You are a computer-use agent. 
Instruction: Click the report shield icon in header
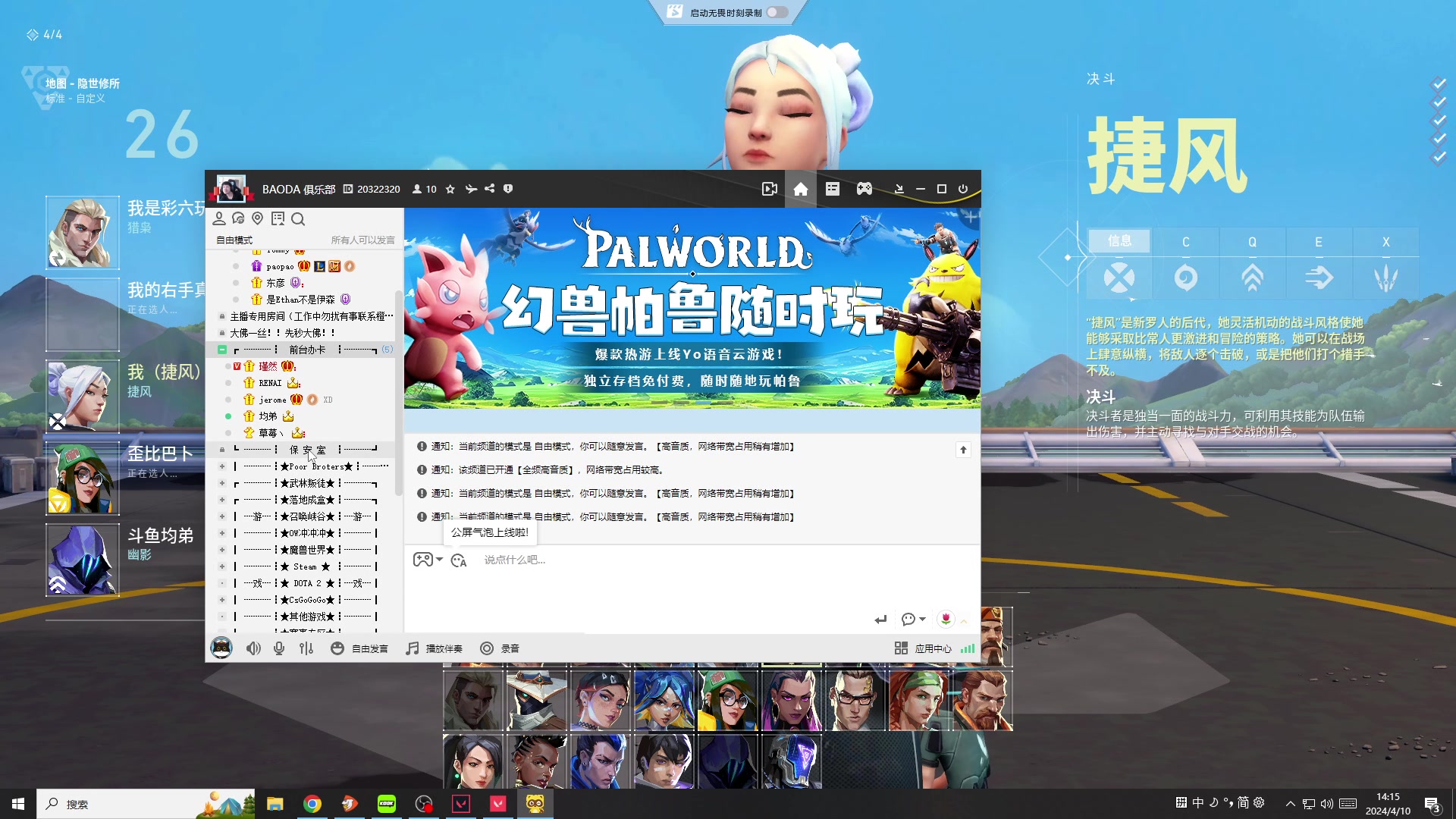pos(508,189)
